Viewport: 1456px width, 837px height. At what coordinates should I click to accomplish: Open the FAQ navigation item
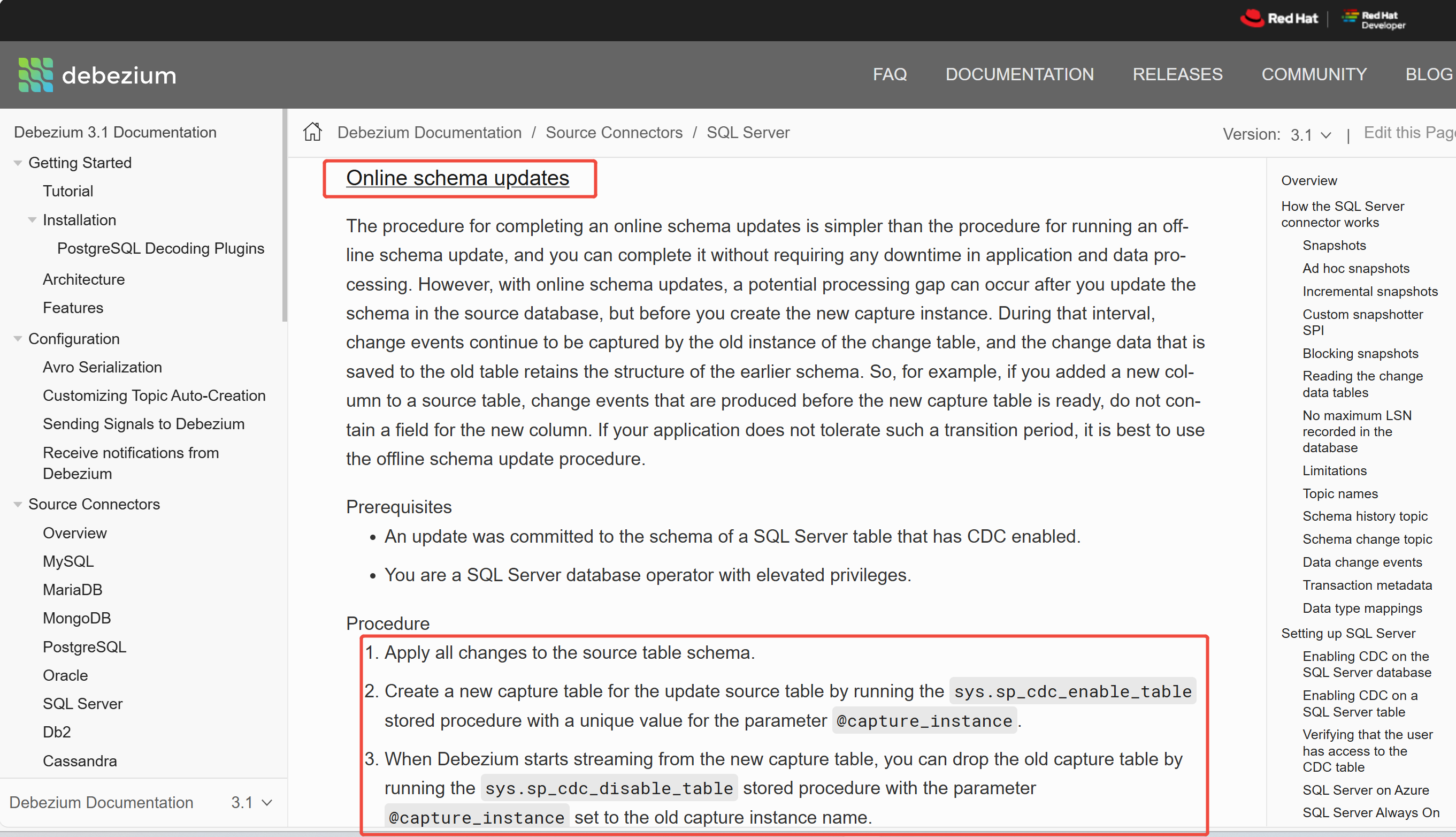pos(890,75)
